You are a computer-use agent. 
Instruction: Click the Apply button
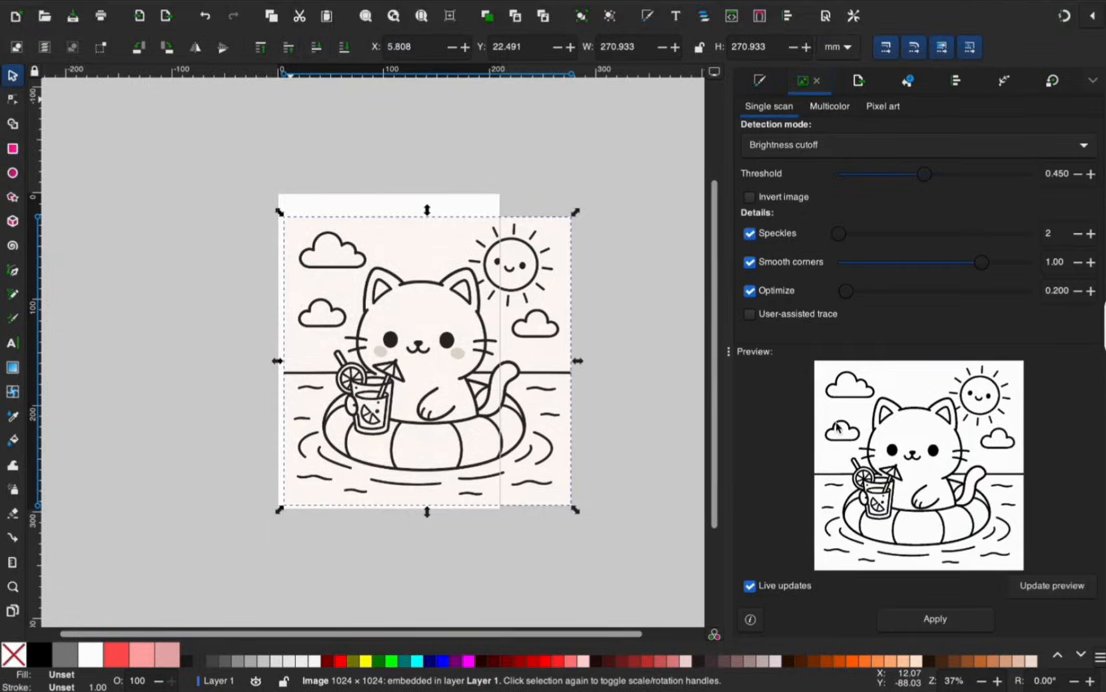tap(935, 619)
